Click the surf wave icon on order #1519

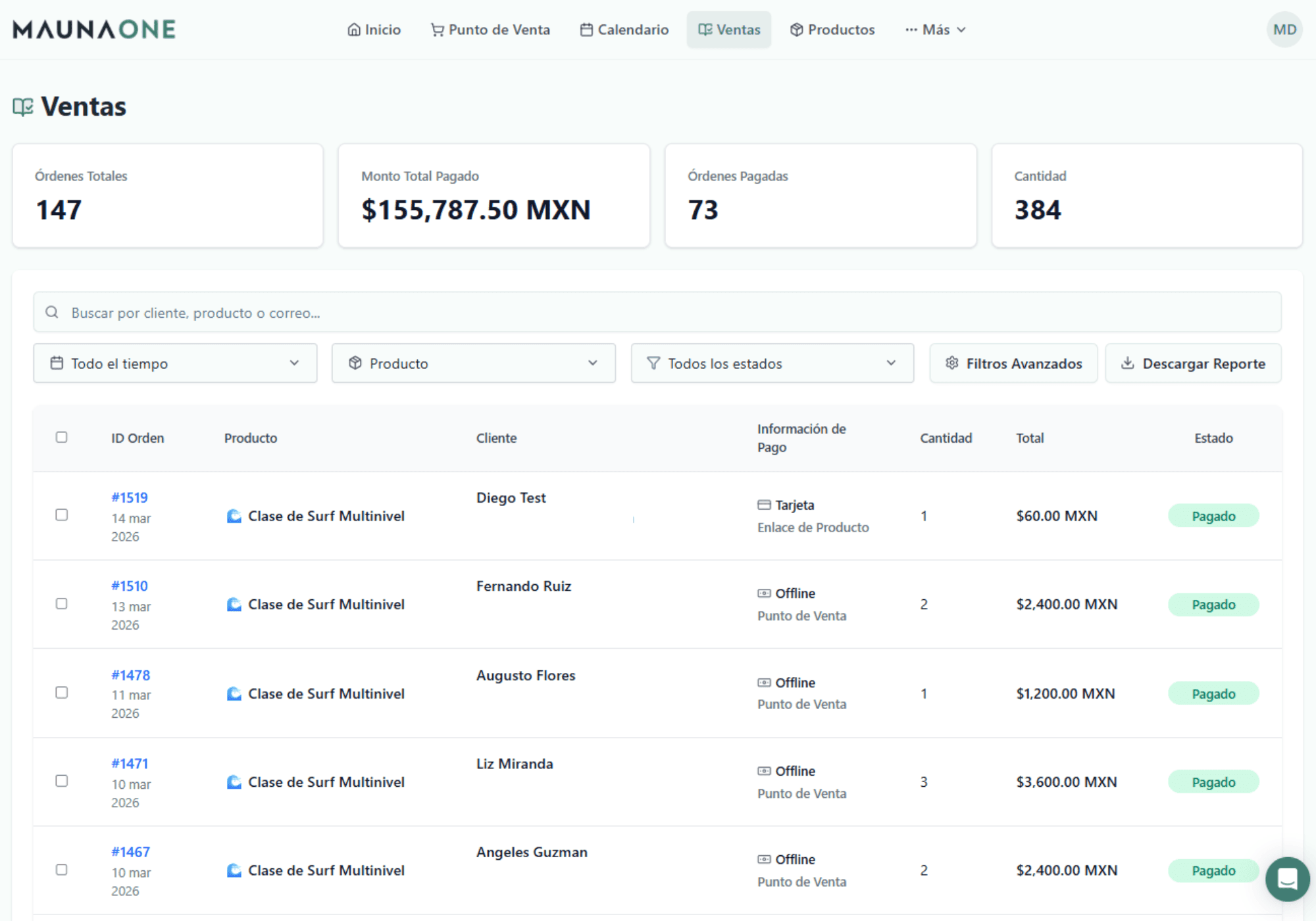click(234, 516)
